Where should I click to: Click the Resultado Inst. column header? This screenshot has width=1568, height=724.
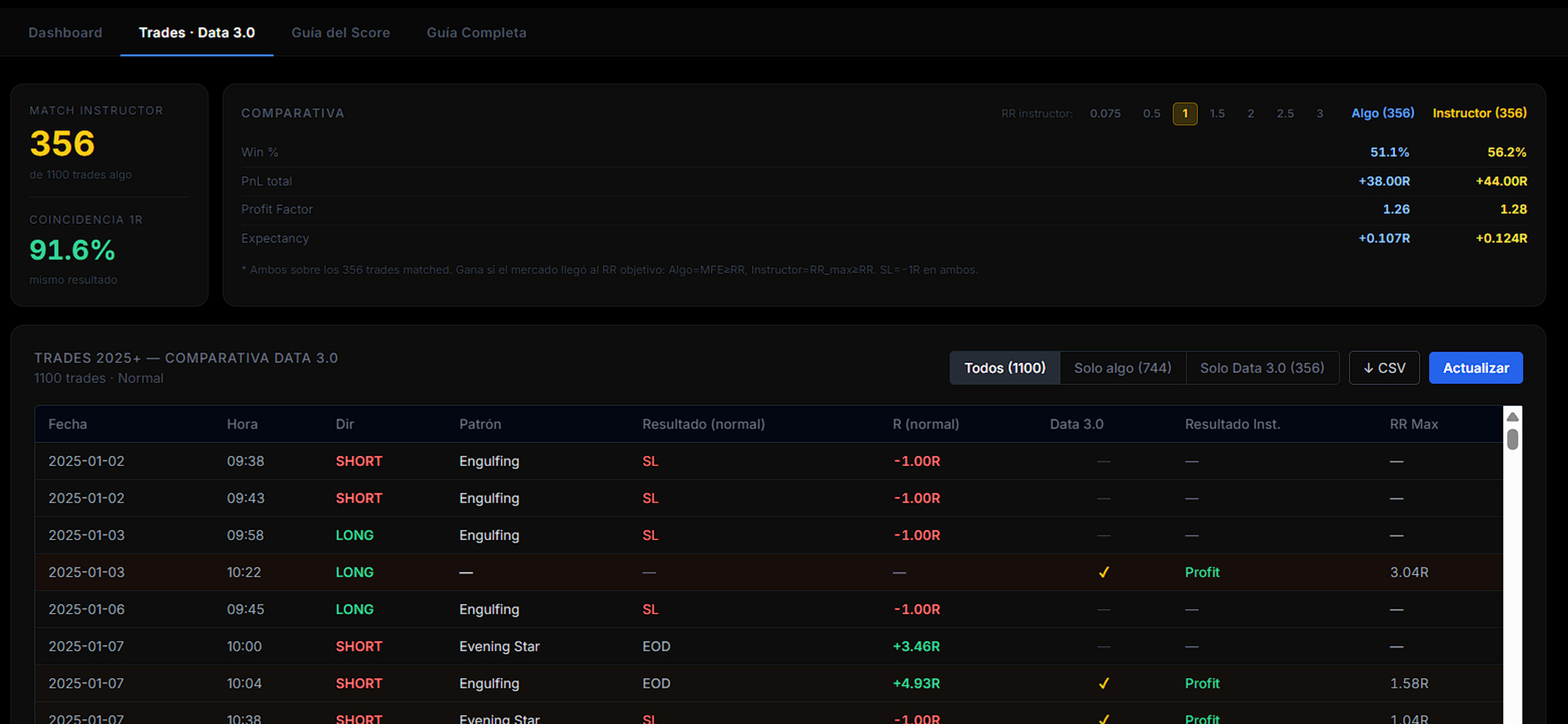pos(1232,424)
